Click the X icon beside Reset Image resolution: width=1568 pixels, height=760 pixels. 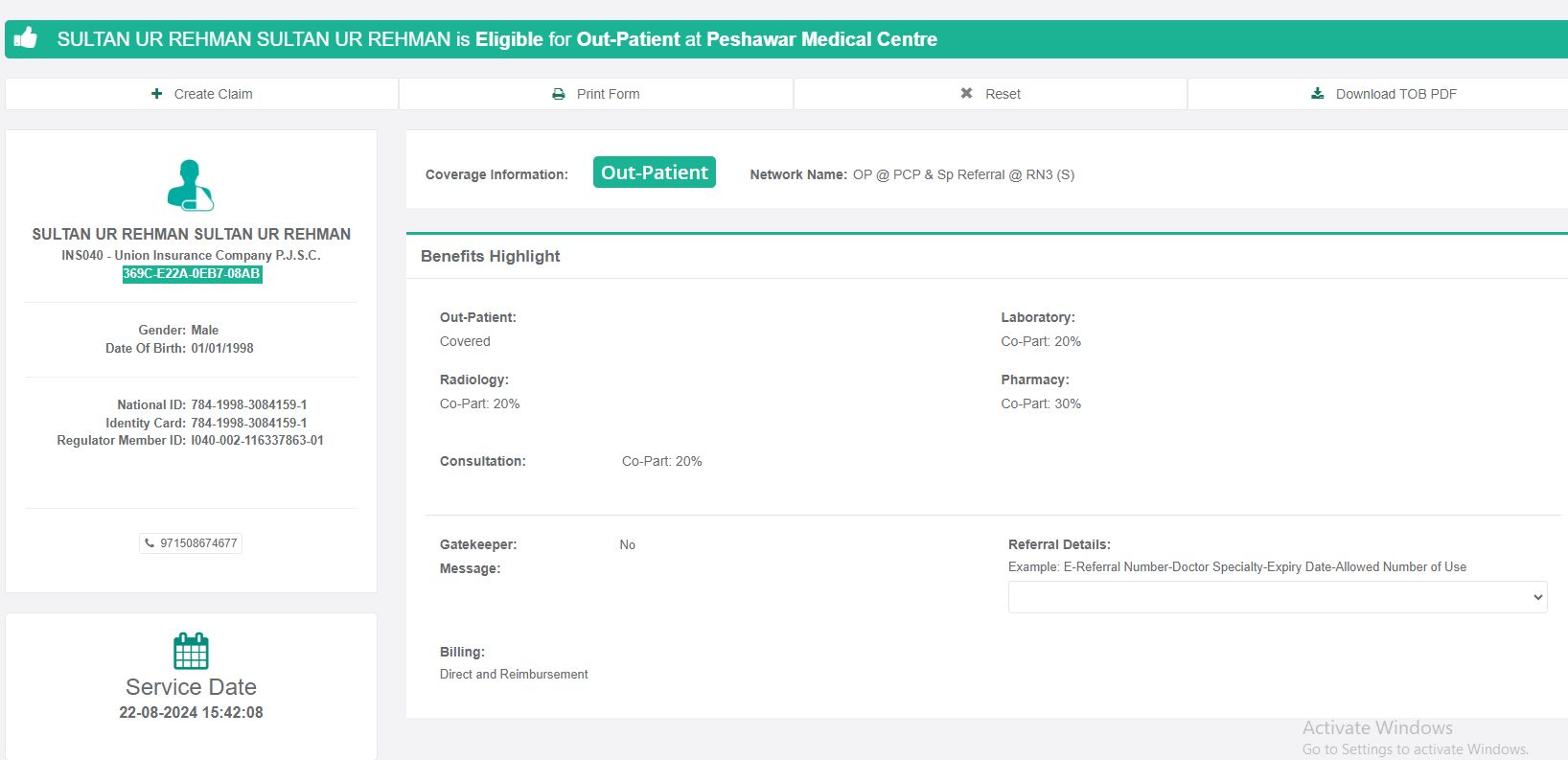click(966, 94)
